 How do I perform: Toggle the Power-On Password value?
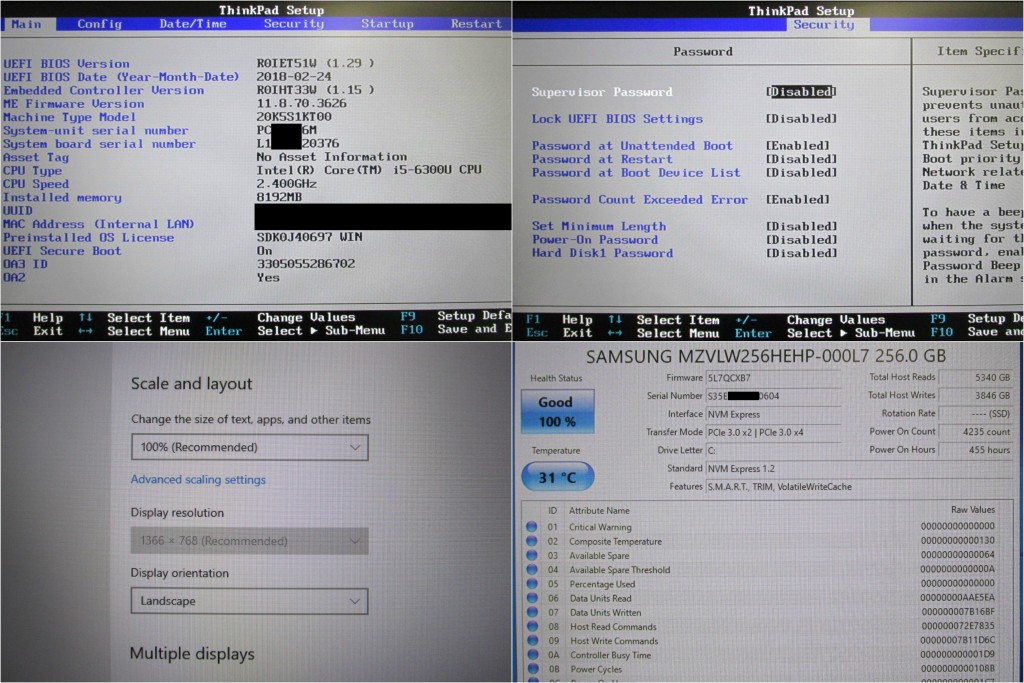coord(801,240)
